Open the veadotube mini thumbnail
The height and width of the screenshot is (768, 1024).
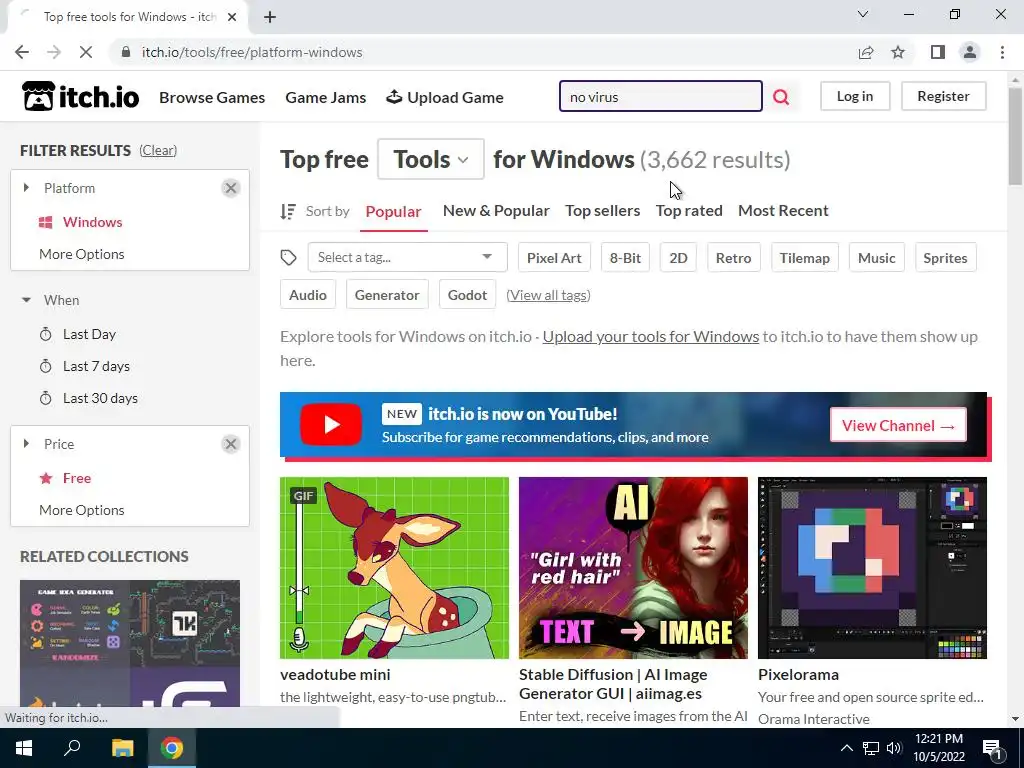394,568
